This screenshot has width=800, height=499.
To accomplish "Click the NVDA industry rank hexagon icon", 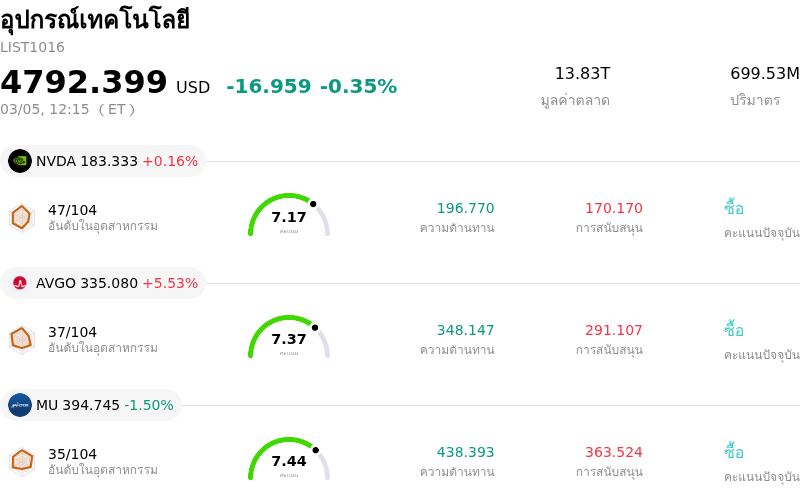I will (21, 217).
